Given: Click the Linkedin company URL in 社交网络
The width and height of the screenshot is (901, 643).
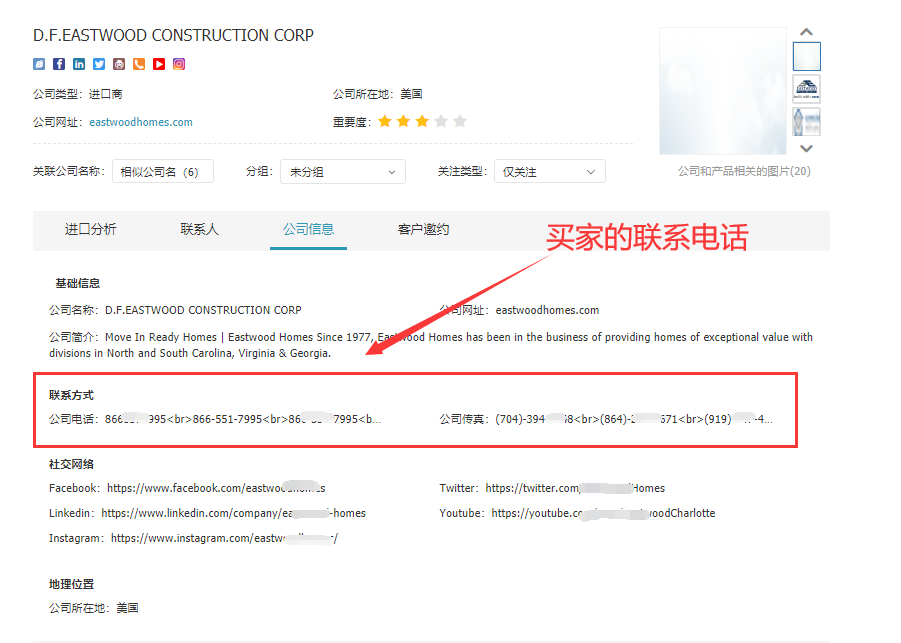Looking at the screenshot, I should coord(233,513).
